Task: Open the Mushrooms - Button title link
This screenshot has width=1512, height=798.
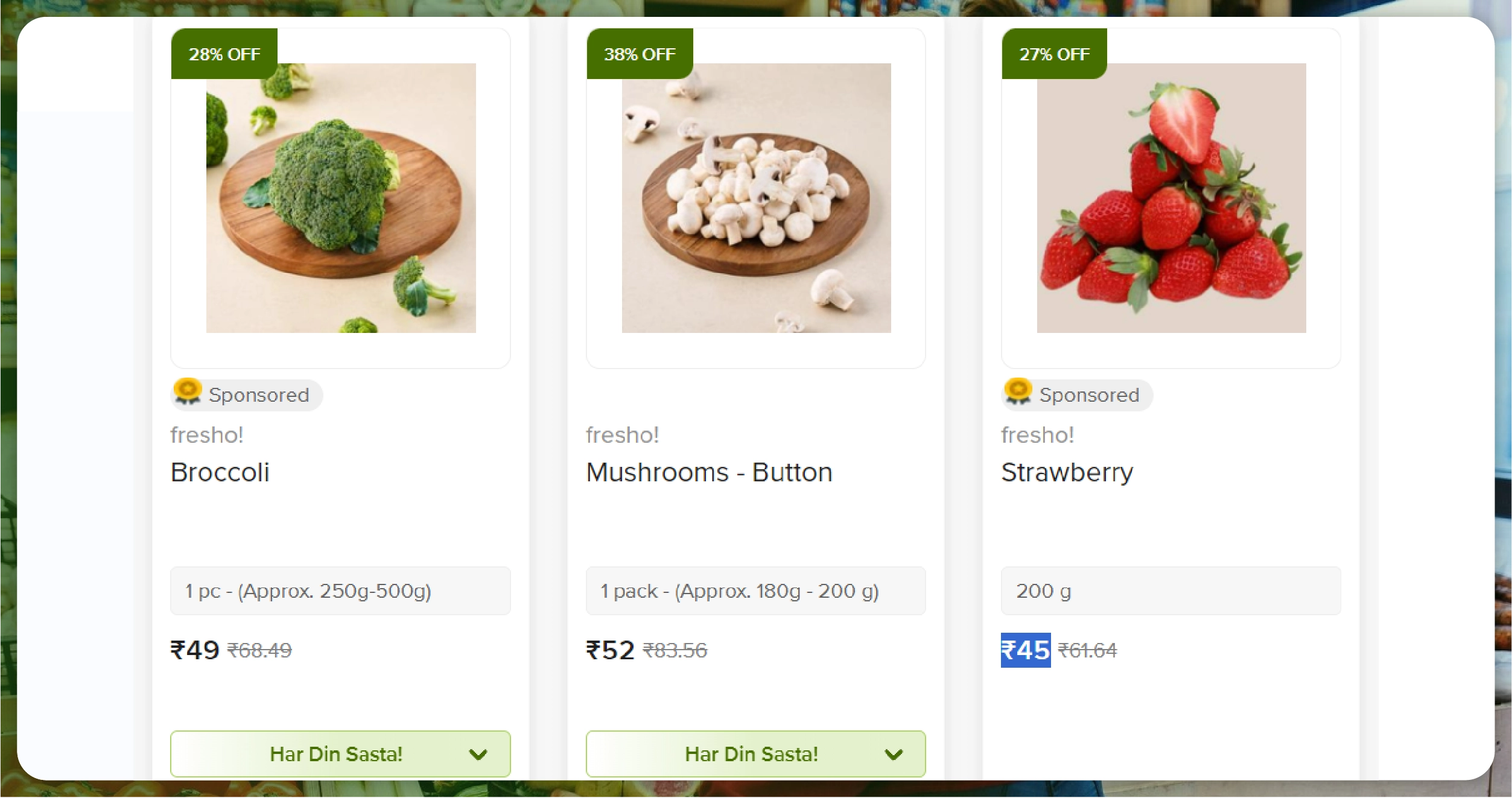Action: pyautogui.click(x=709, y=472)
